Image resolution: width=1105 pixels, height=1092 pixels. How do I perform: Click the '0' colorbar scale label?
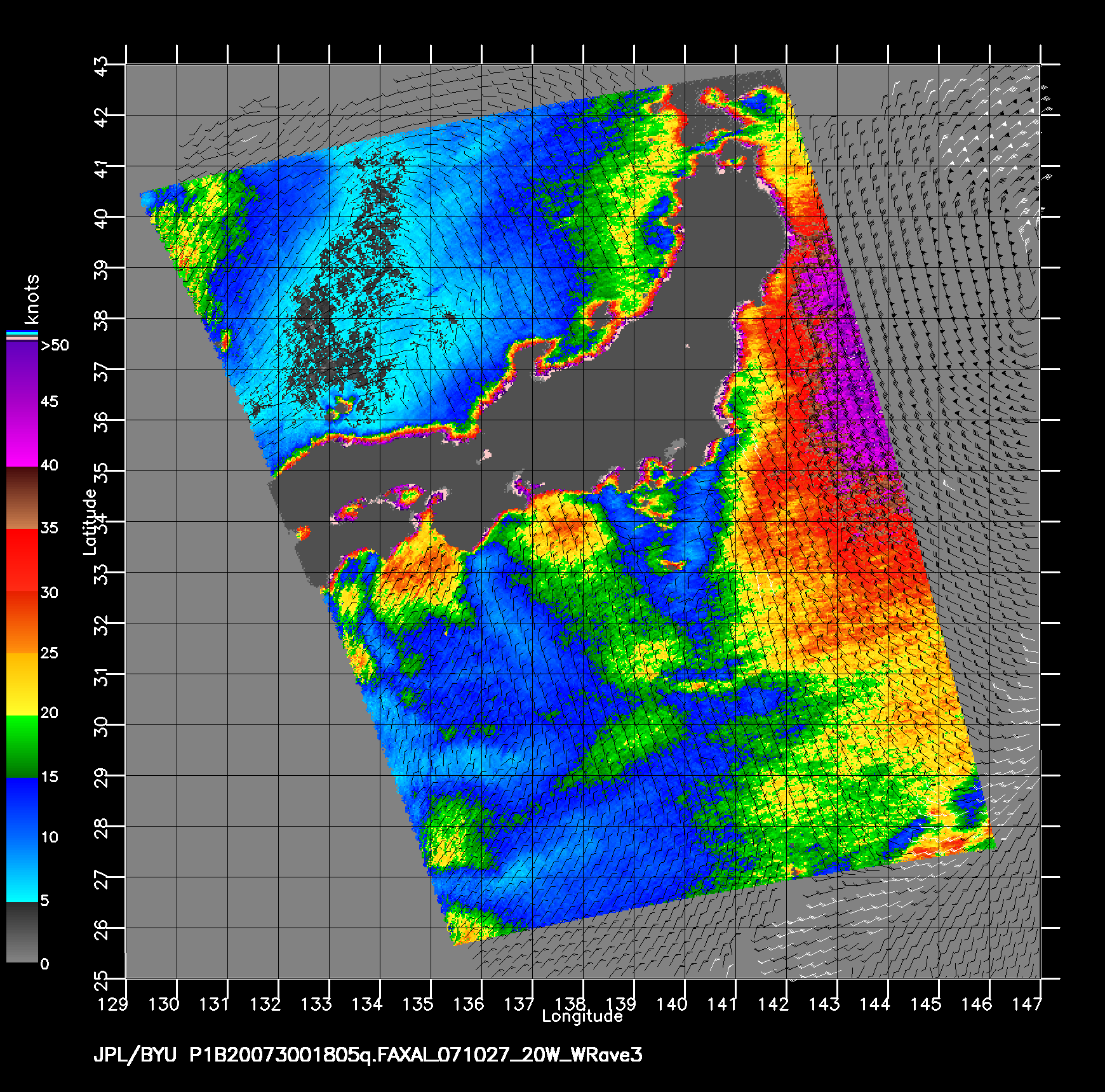click(x=44, y=964)
